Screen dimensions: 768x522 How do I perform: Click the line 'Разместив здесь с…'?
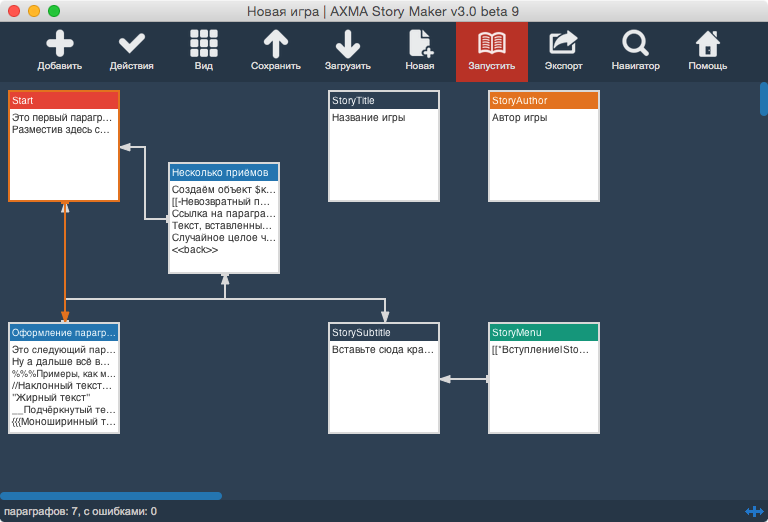coord(61,129)
